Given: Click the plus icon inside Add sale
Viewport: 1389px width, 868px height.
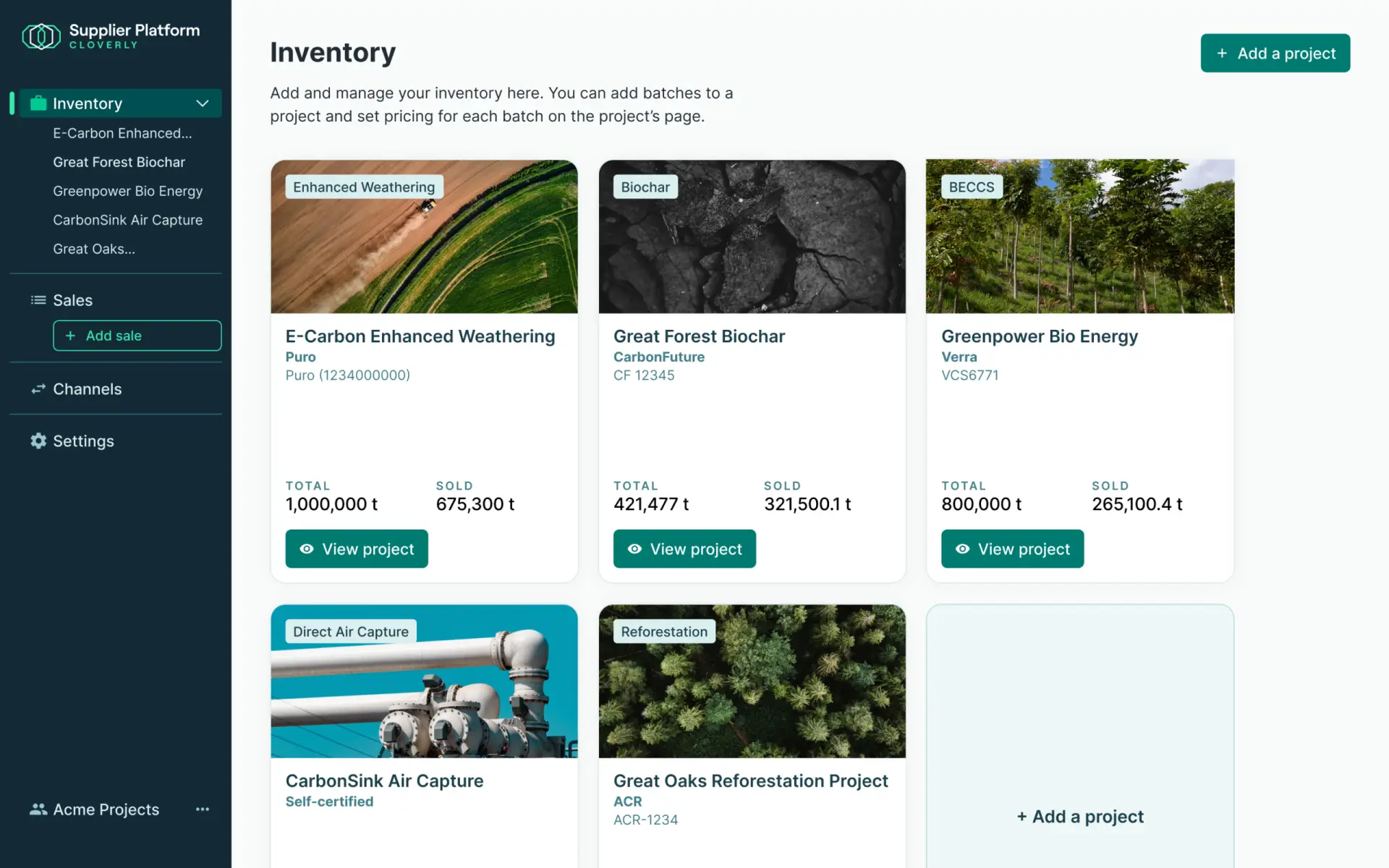Looking at the screenshot, I should 70,336.
